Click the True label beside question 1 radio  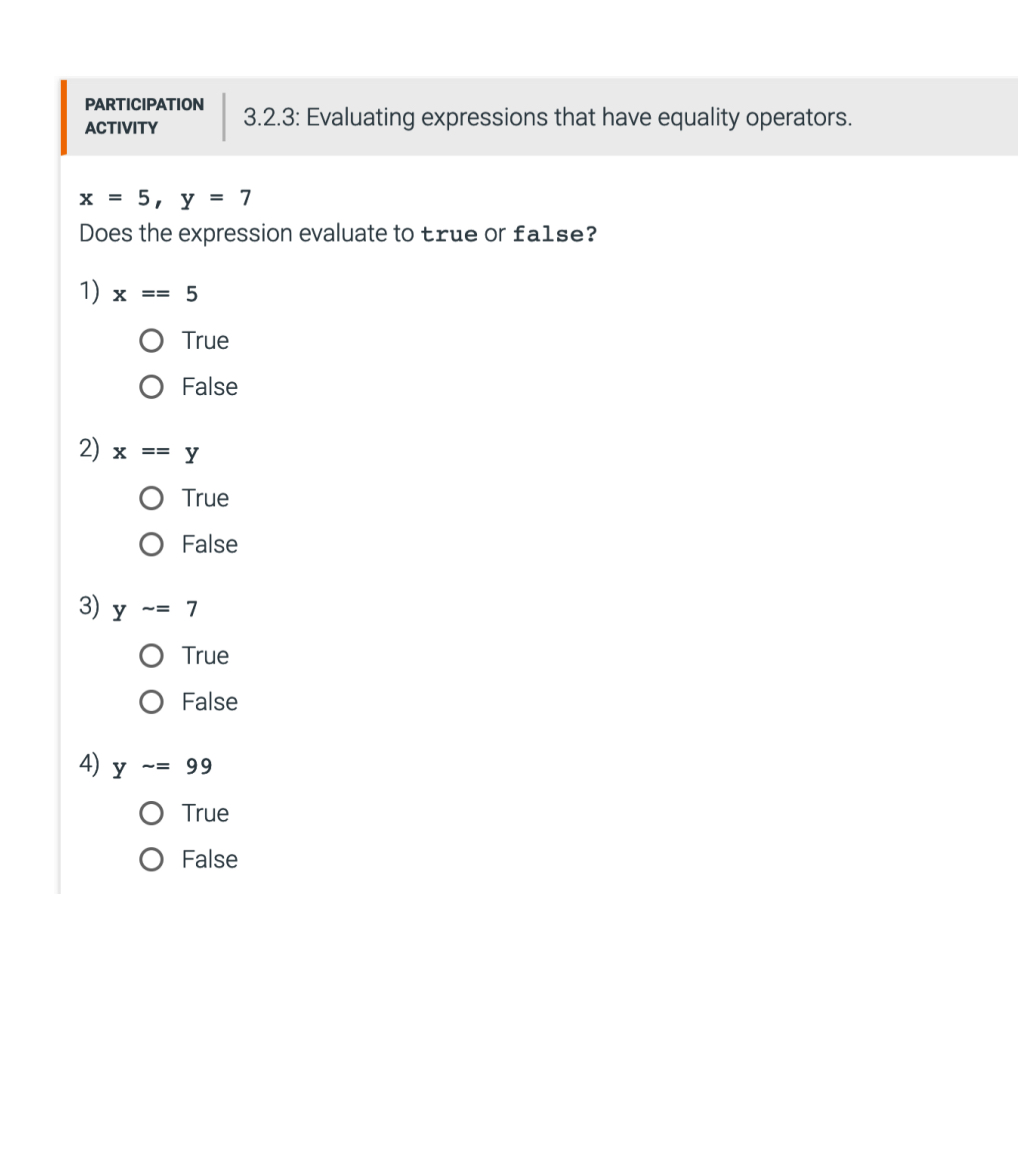[x=205, y=340]
